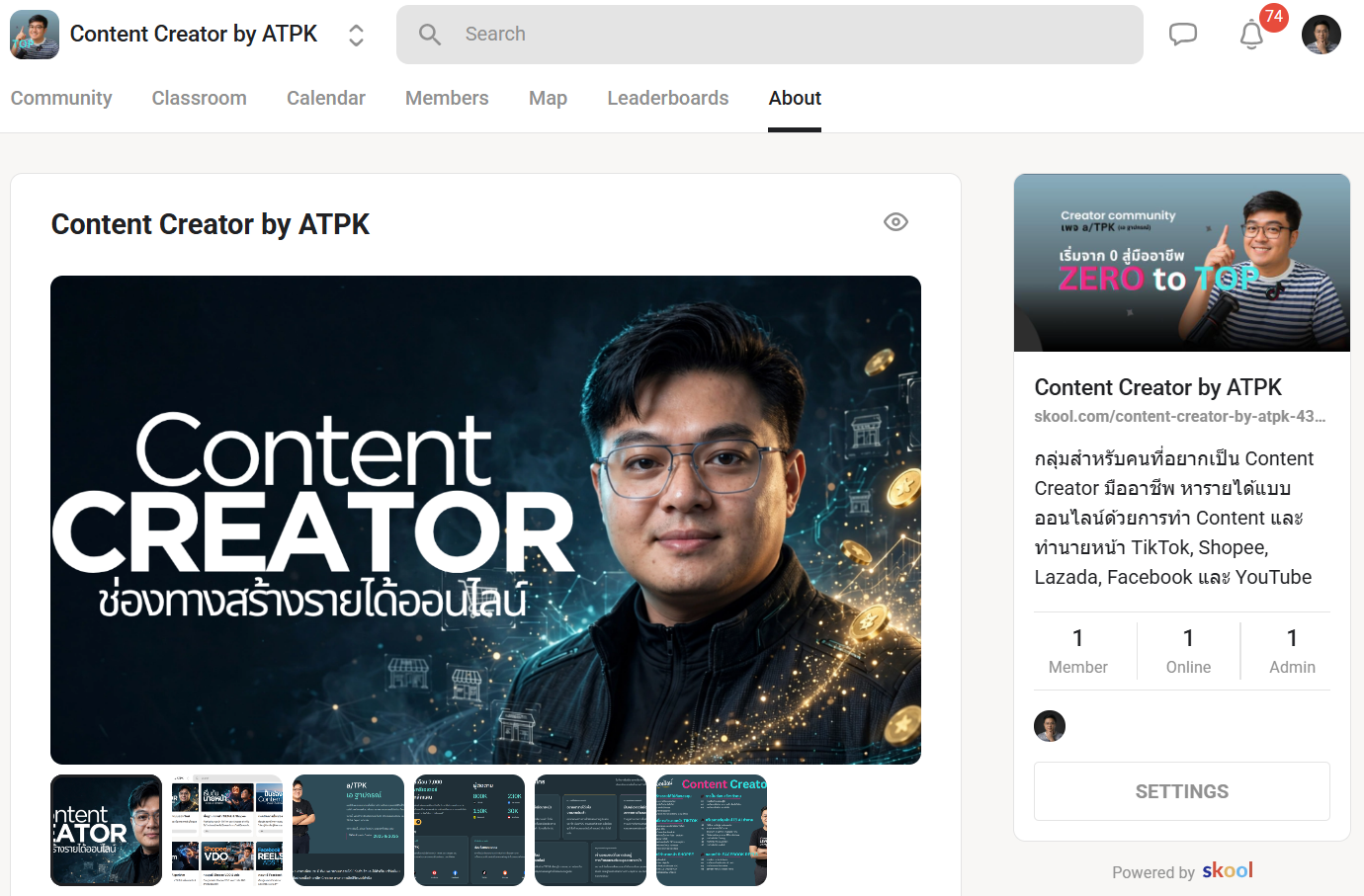Click the ZERO to TOP sidebar banner
This screenshot has height=896, width=1364.
click(x=1182, y=263)
